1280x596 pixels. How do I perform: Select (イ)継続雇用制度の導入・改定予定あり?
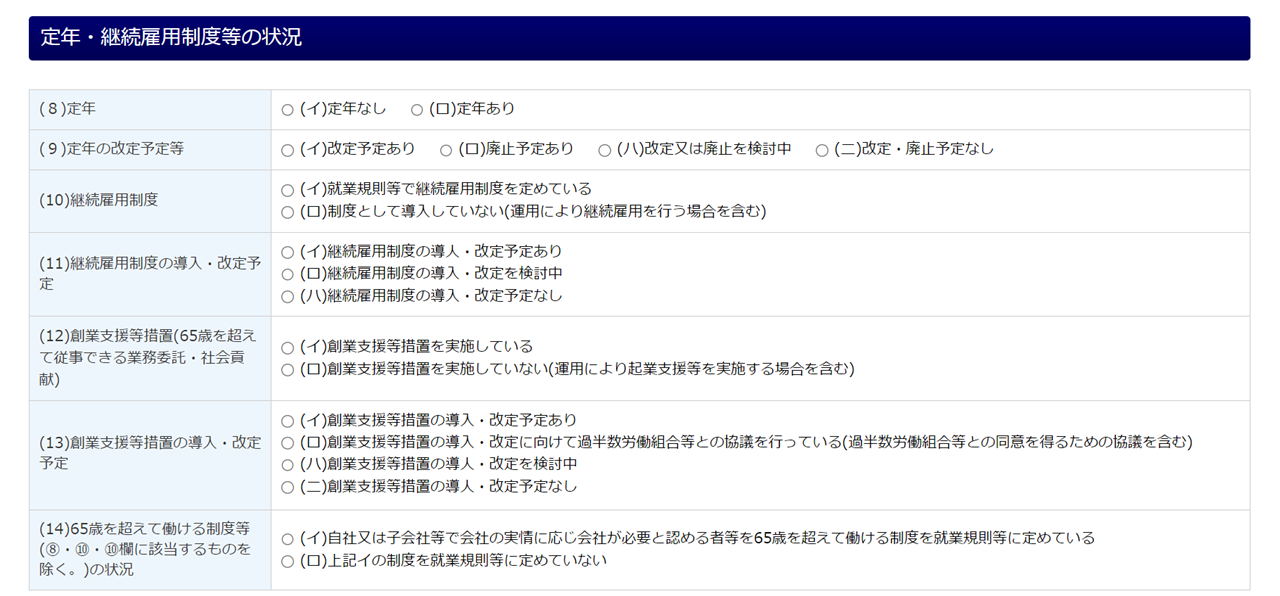tap(288, 252)
